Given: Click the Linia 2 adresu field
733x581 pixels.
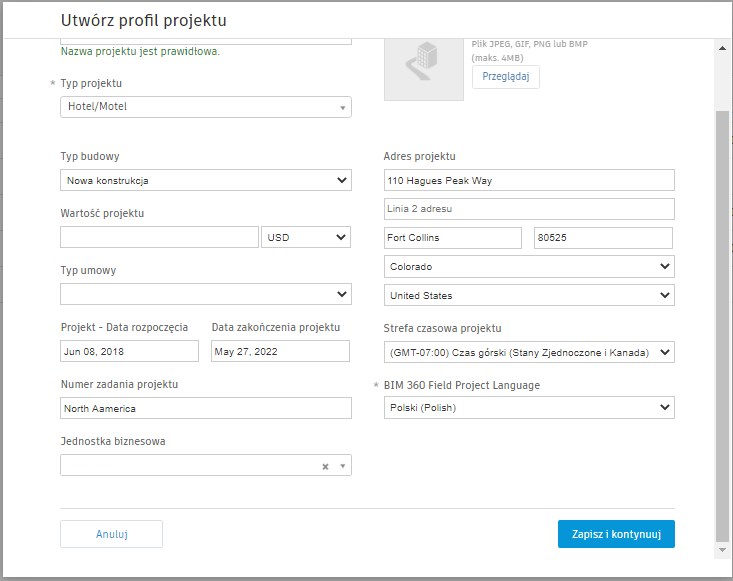Looking at the screenshot, I should coord(528,209).
